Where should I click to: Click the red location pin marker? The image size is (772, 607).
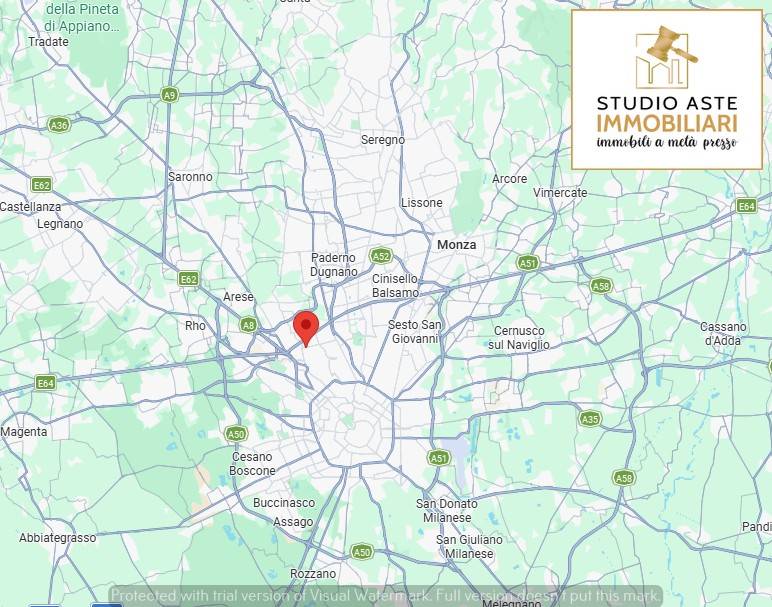point(306,329)
